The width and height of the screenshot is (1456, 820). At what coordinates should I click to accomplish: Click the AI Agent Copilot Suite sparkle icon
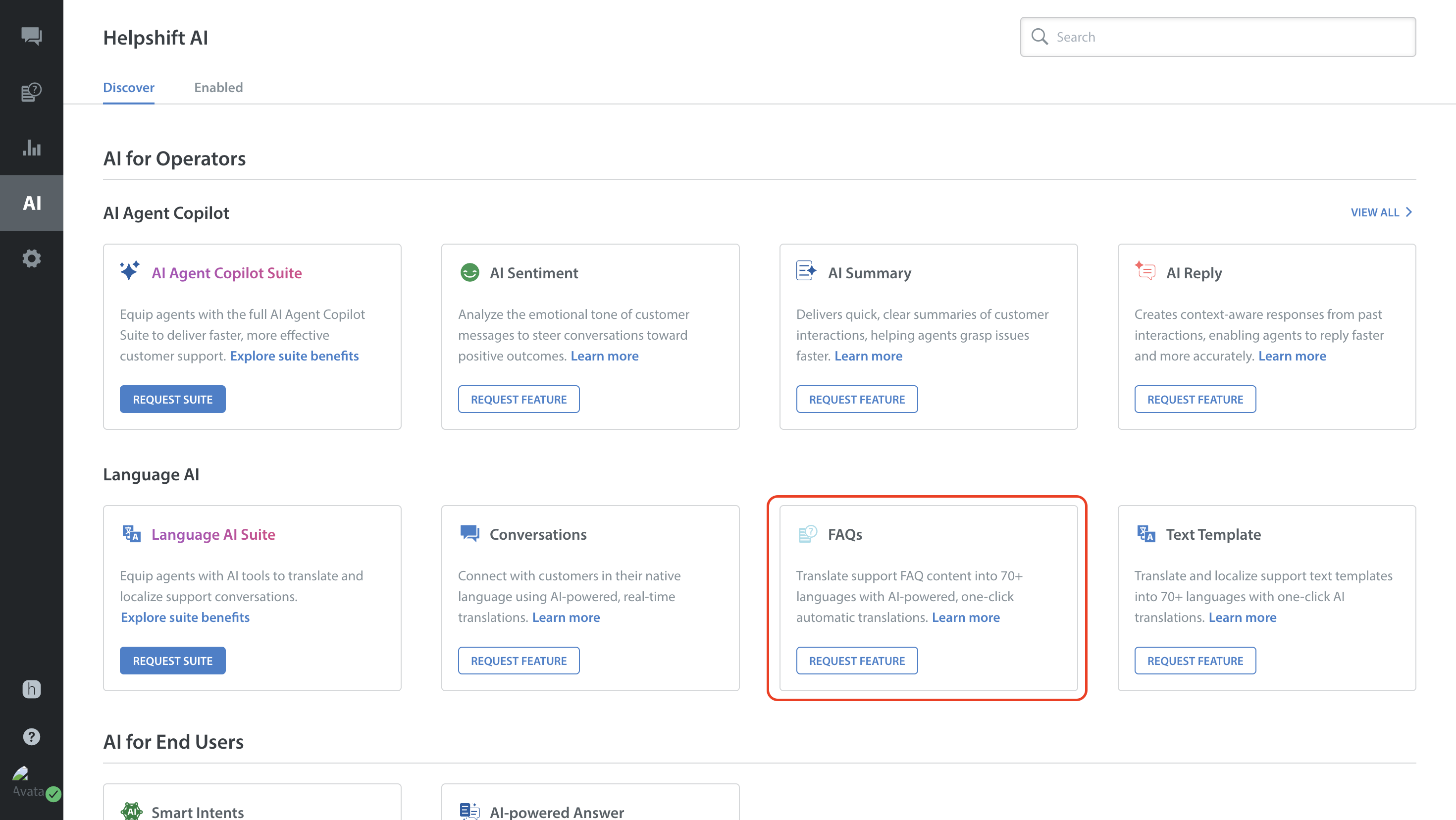(x=129, y=271)
